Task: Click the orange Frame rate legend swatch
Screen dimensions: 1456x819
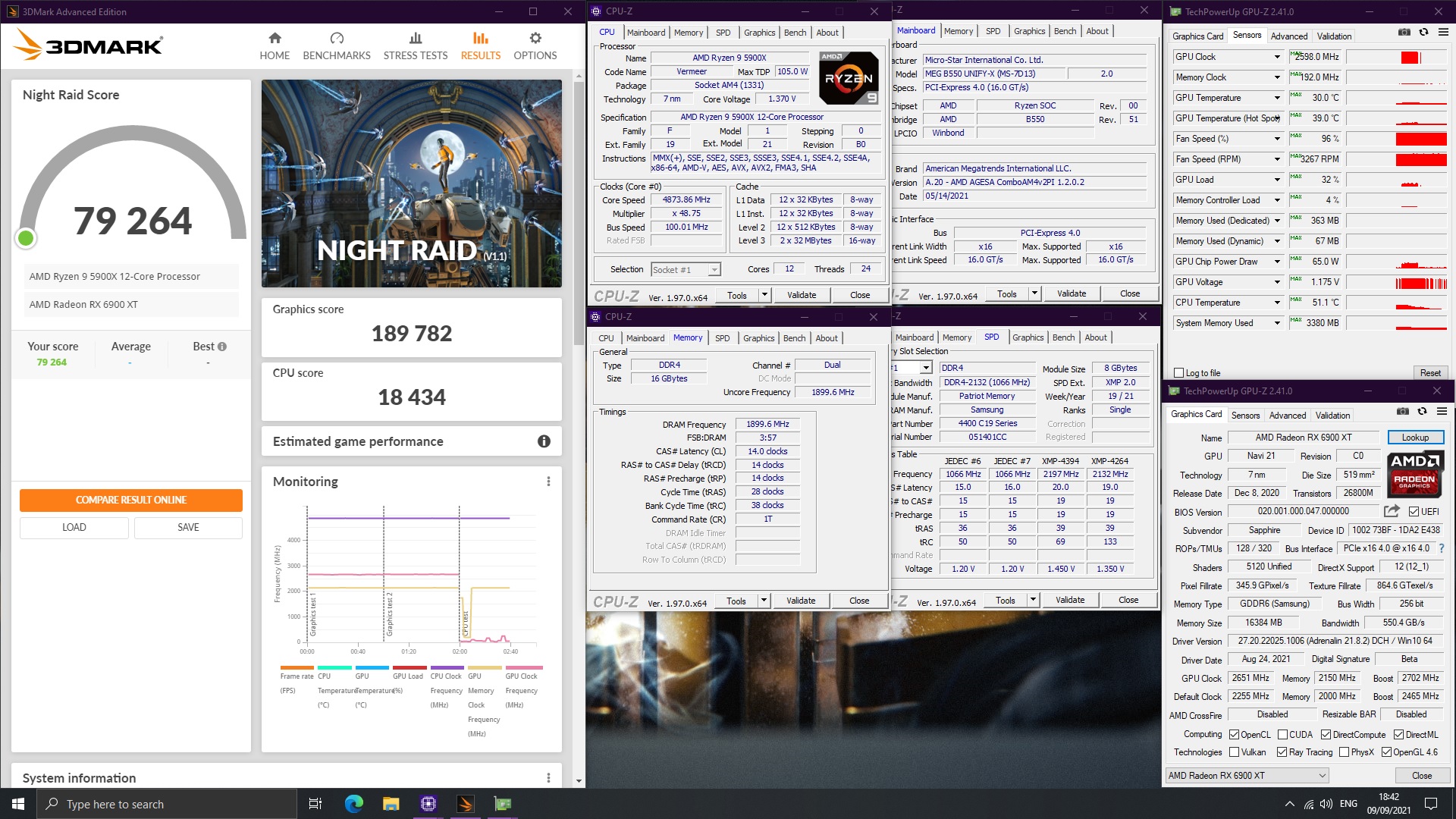Action: tap(297, 668)
